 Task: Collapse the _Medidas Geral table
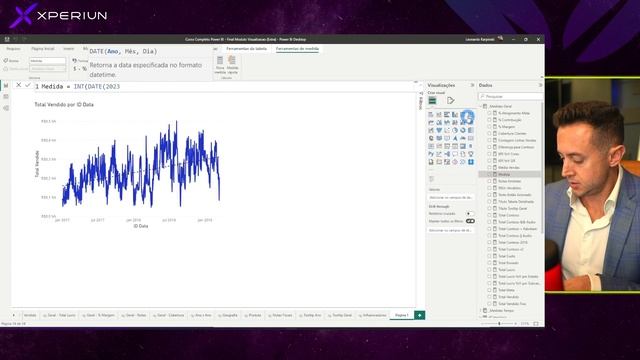click(x=481, y=106)
